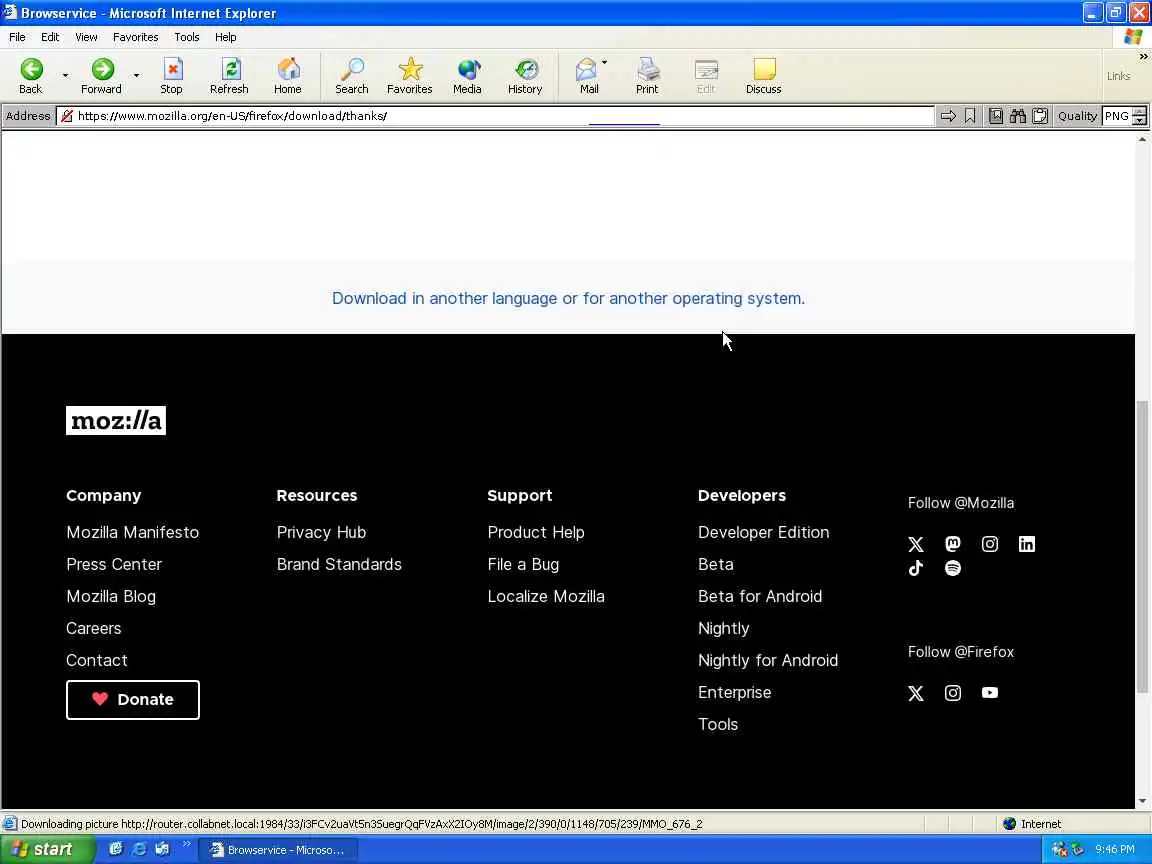The height and width of the screenshot is (864, 1152).
Task: Print the page with Print icon
Action: point(647,76)
